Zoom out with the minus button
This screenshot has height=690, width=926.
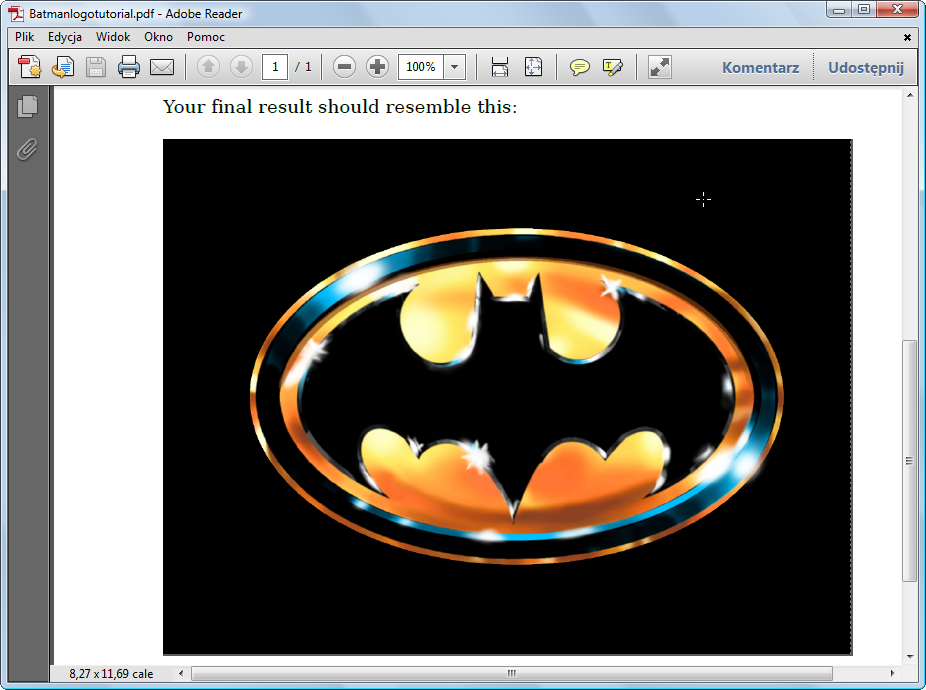[344, 67]
